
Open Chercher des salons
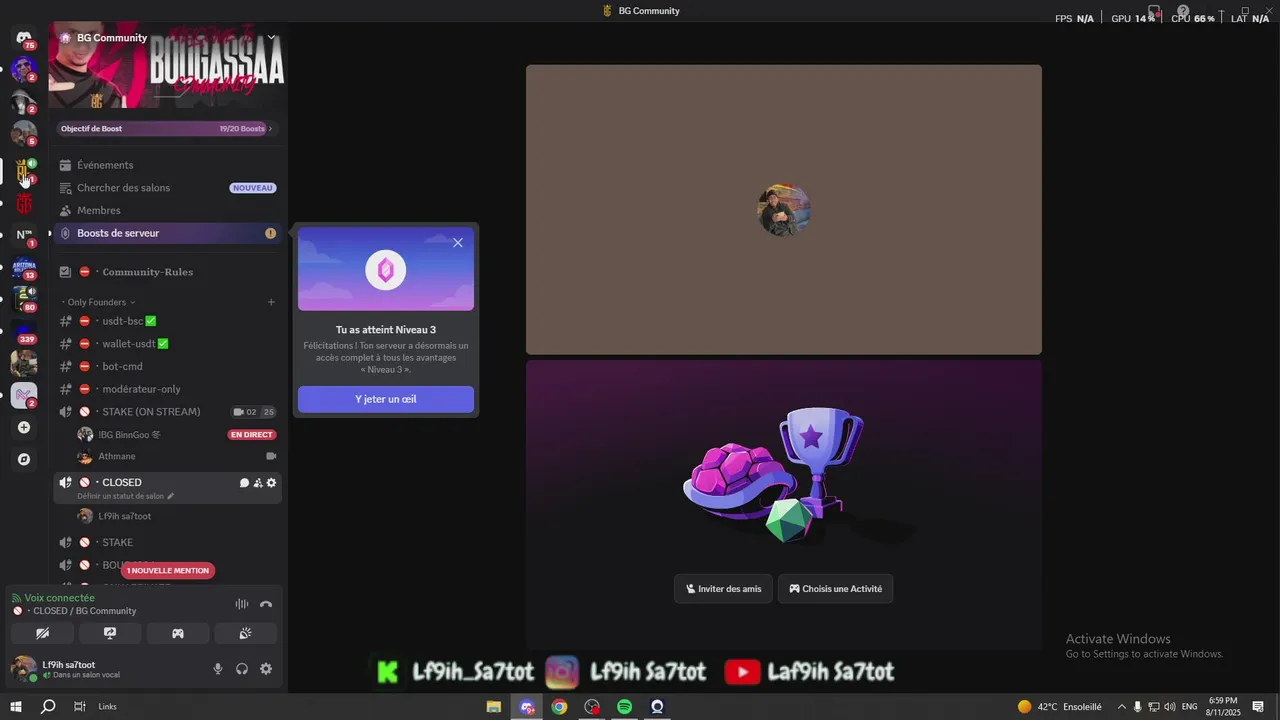(x=167, y=188)
